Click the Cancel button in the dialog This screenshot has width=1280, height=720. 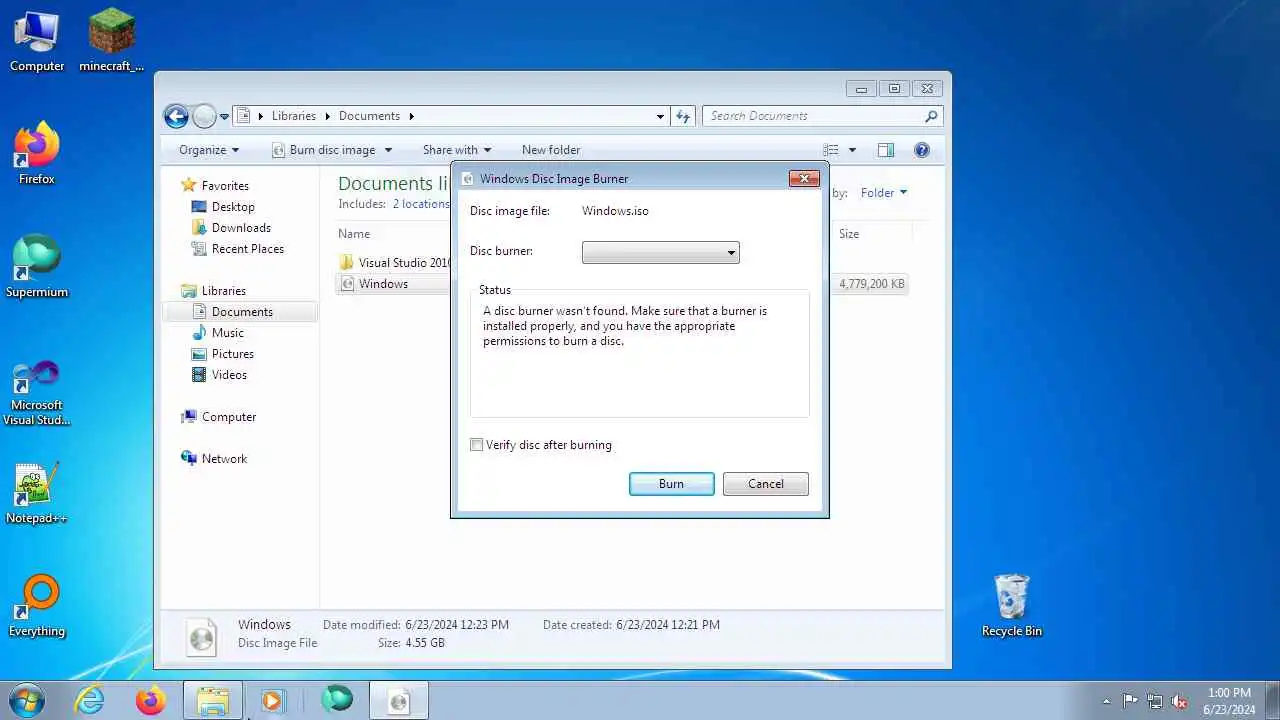[x=766, y=484]
